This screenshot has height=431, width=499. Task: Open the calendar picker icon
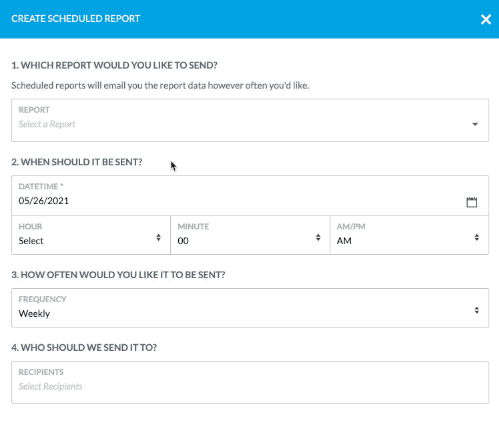pos(471,202)
